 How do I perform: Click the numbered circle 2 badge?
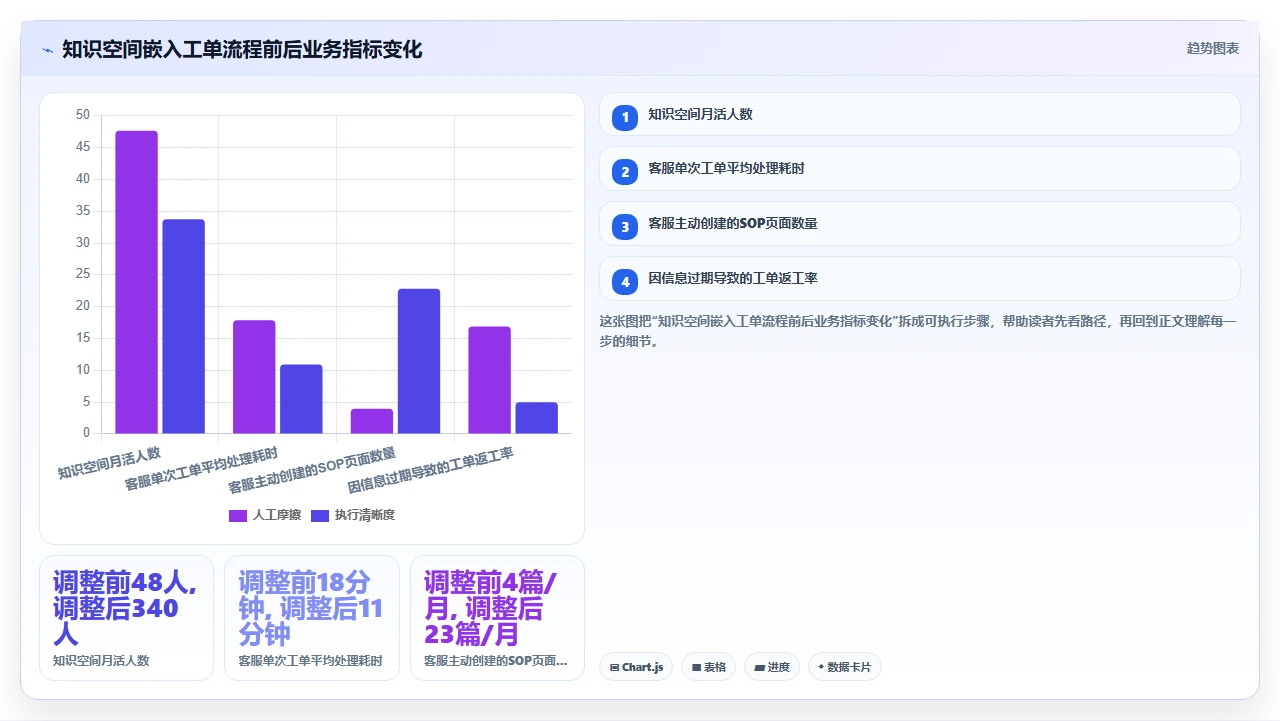(625, 171)
